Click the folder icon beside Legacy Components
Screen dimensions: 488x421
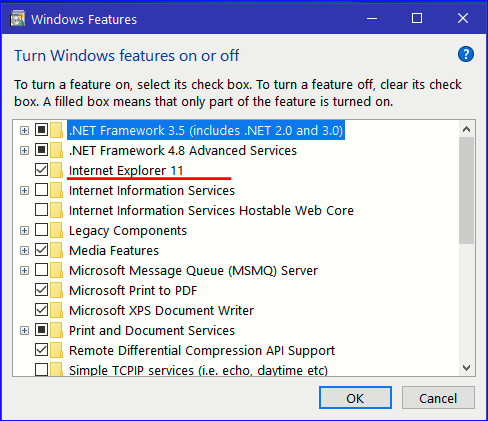tap(57, 230)
